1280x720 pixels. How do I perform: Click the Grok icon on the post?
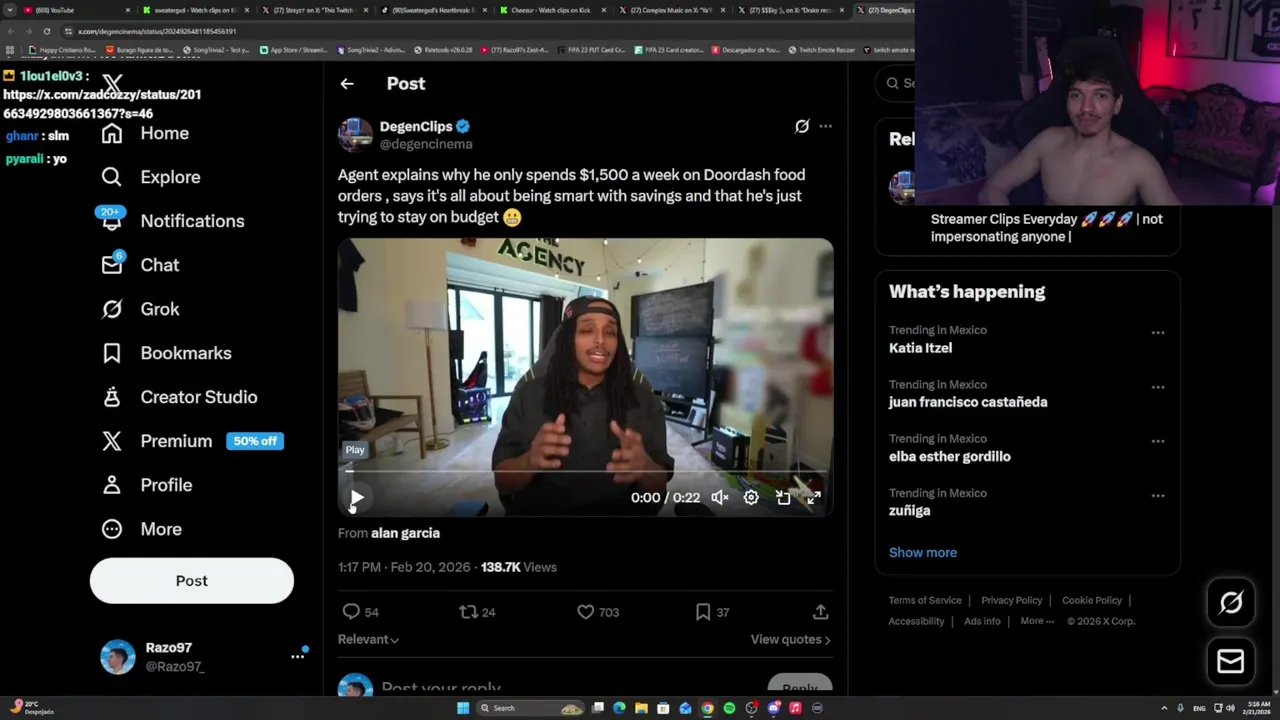801,126
